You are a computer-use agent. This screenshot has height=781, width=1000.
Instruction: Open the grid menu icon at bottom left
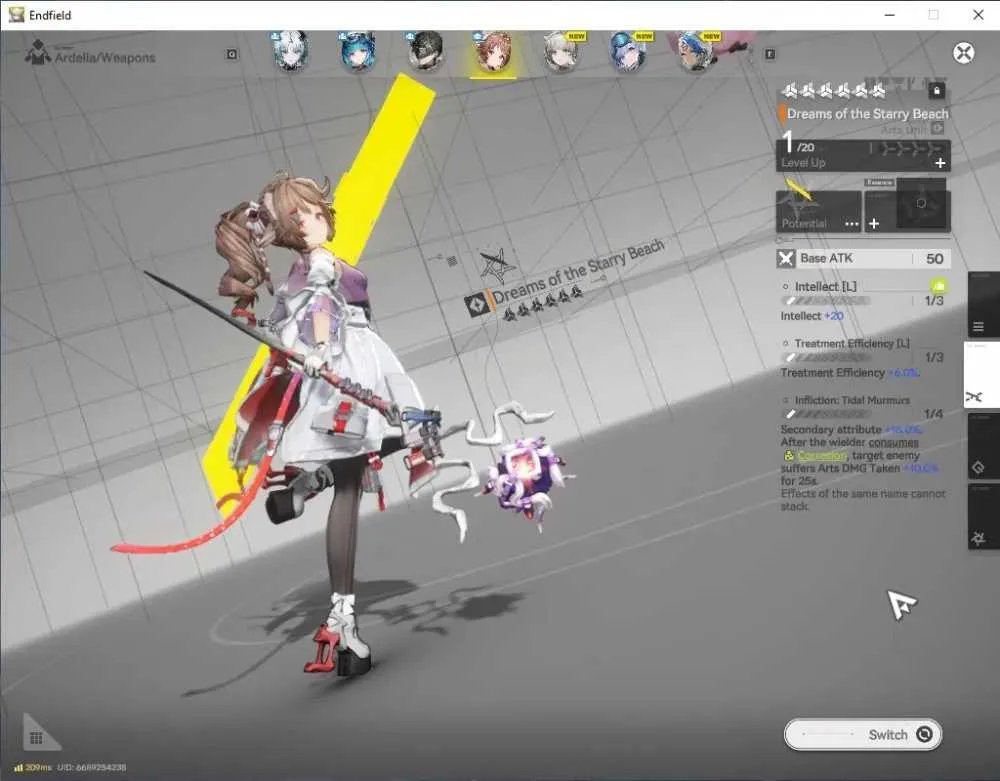tap(37, 738)
